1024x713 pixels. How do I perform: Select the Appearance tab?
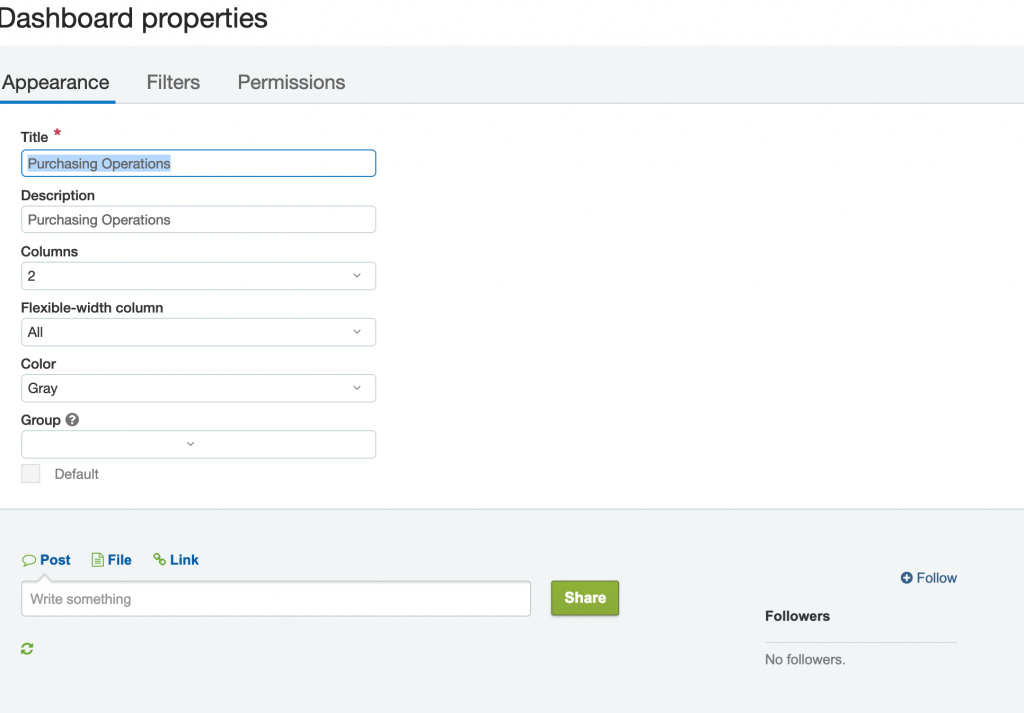(x=56, y=82)
